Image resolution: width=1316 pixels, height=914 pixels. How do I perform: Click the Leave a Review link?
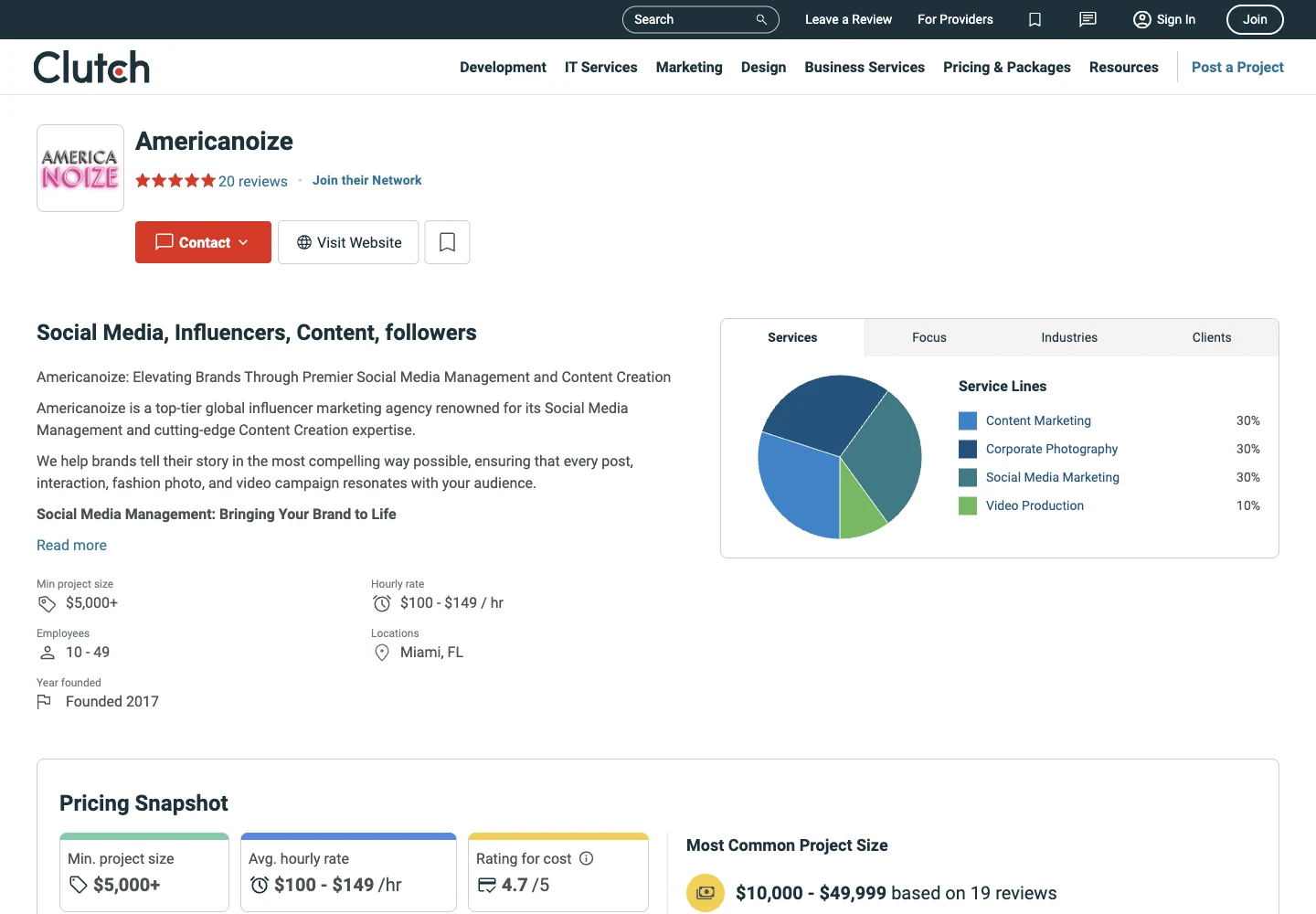coord(848,19)
